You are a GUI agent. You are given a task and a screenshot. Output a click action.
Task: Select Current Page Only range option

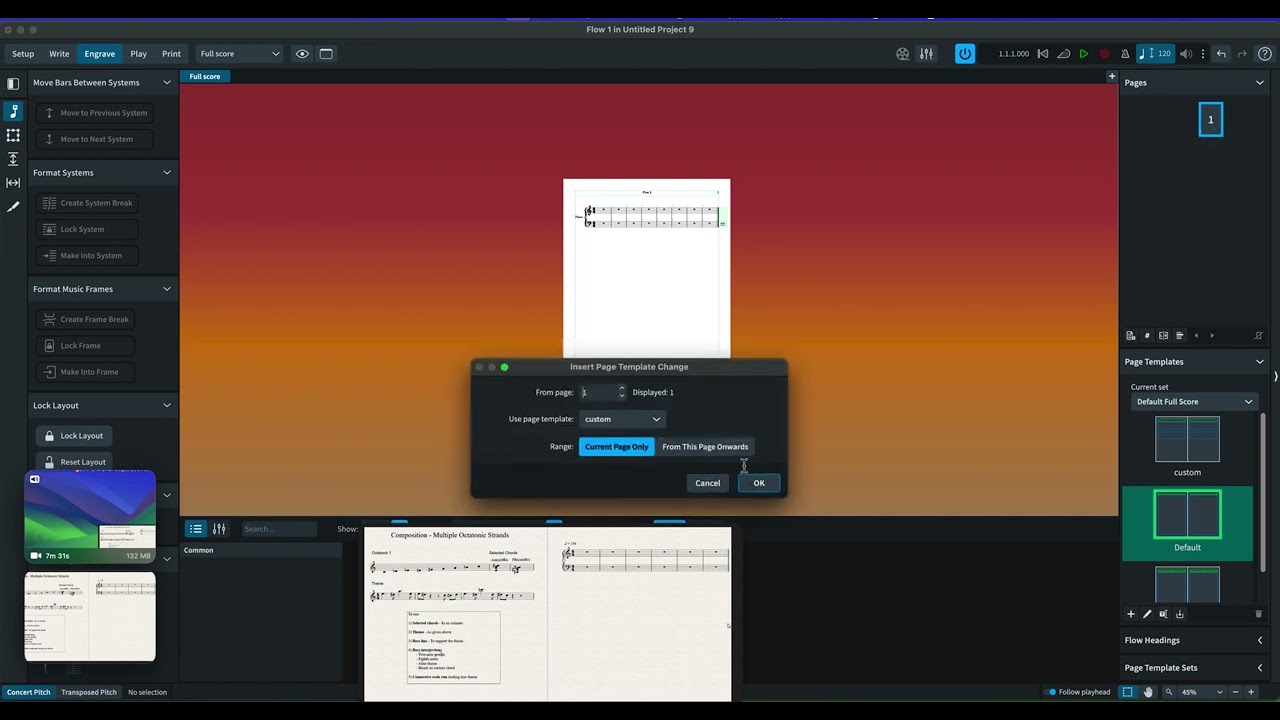click(x=616, y=447)
